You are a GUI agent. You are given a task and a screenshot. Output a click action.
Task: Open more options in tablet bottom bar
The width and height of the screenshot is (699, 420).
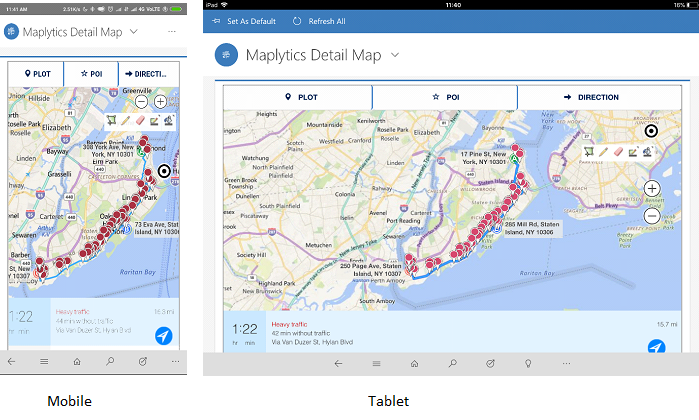click(566, 363)
